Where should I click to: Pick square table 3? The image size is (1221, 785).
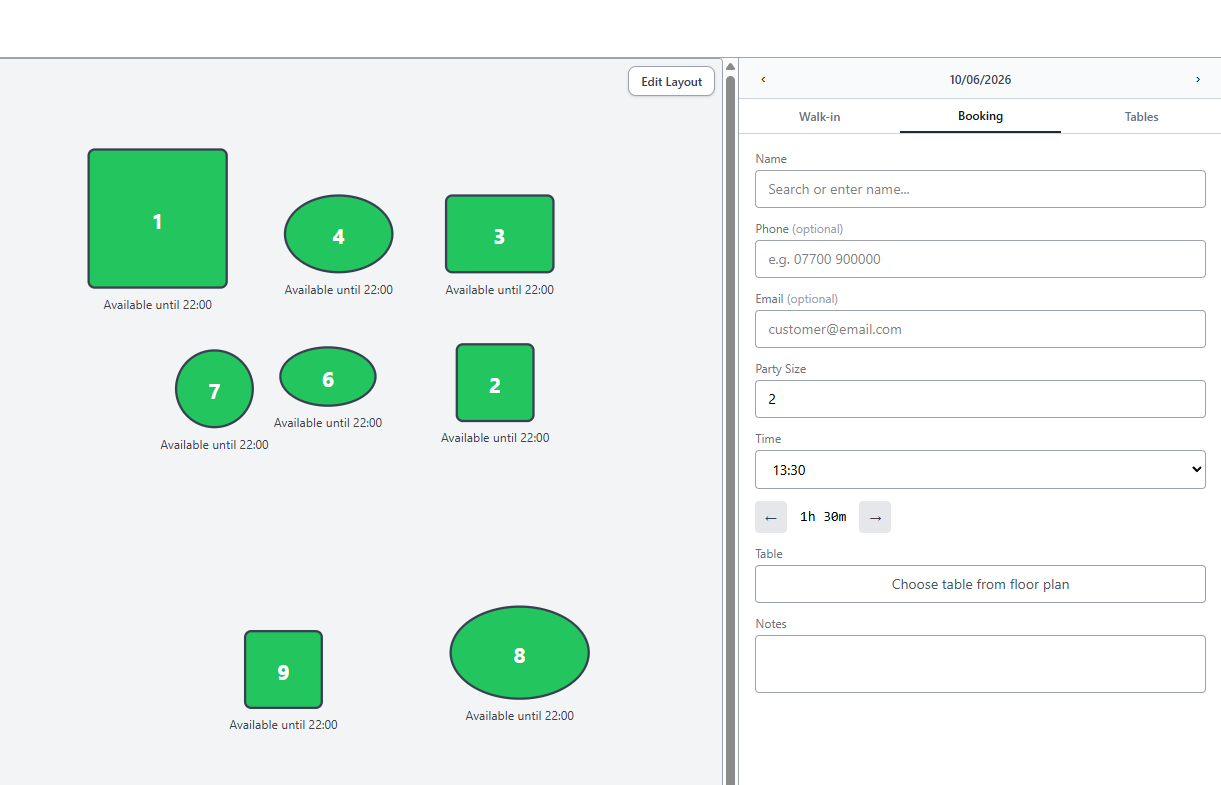[500, 234]
